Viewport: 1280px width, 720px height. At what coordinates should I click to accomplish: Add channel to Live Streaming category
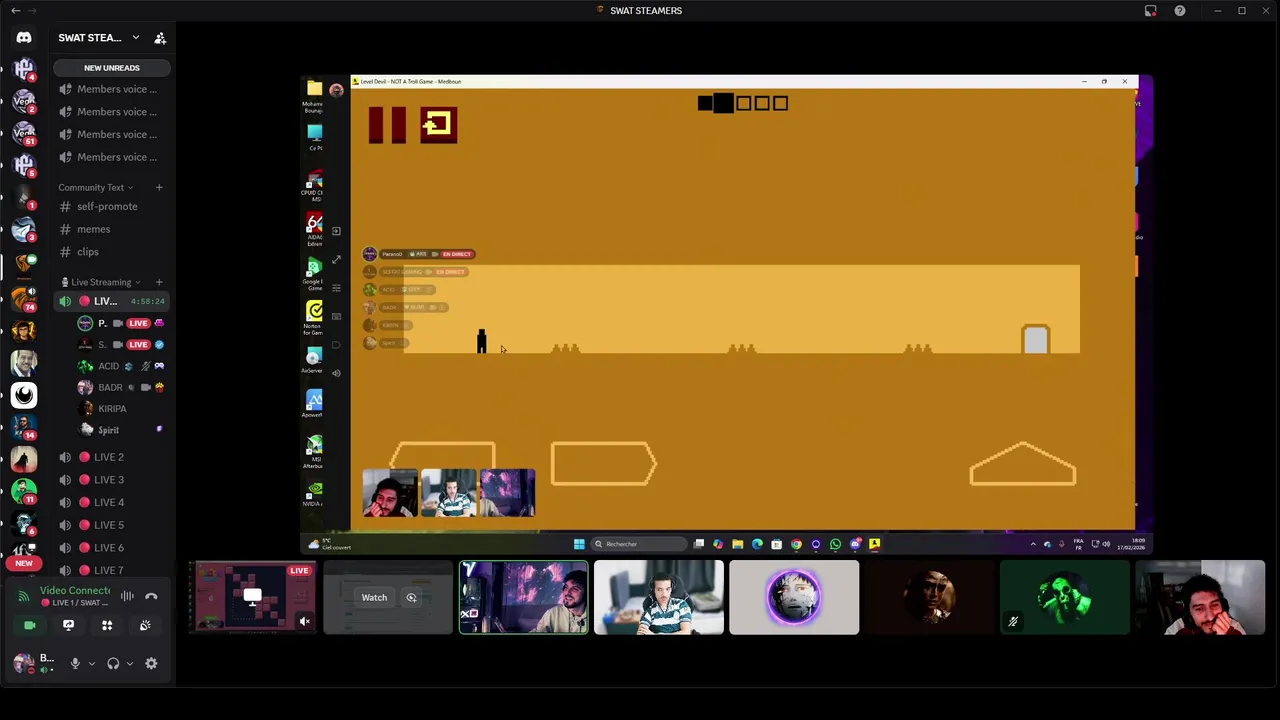159,282
